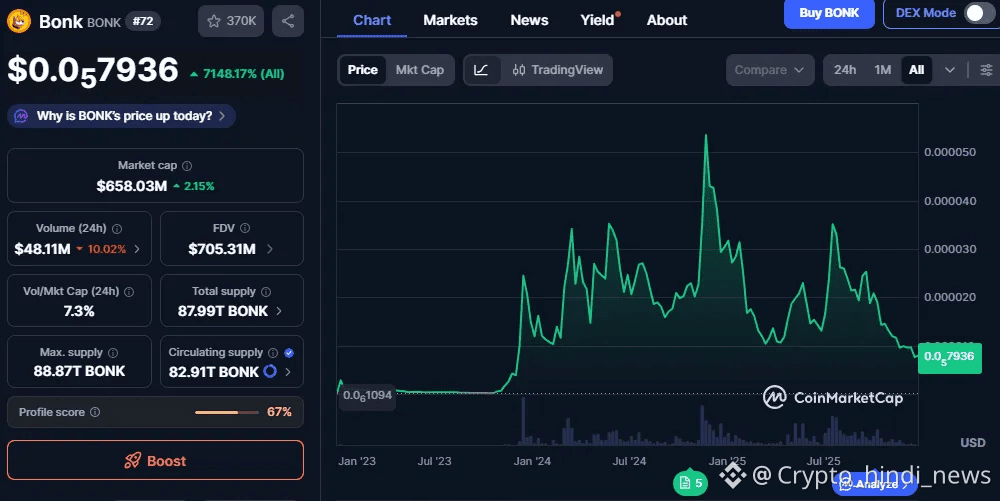Expand Total supply details chevron
Image resolution: width=1000 pixels, height=501 pixels.
click(279, 311)
